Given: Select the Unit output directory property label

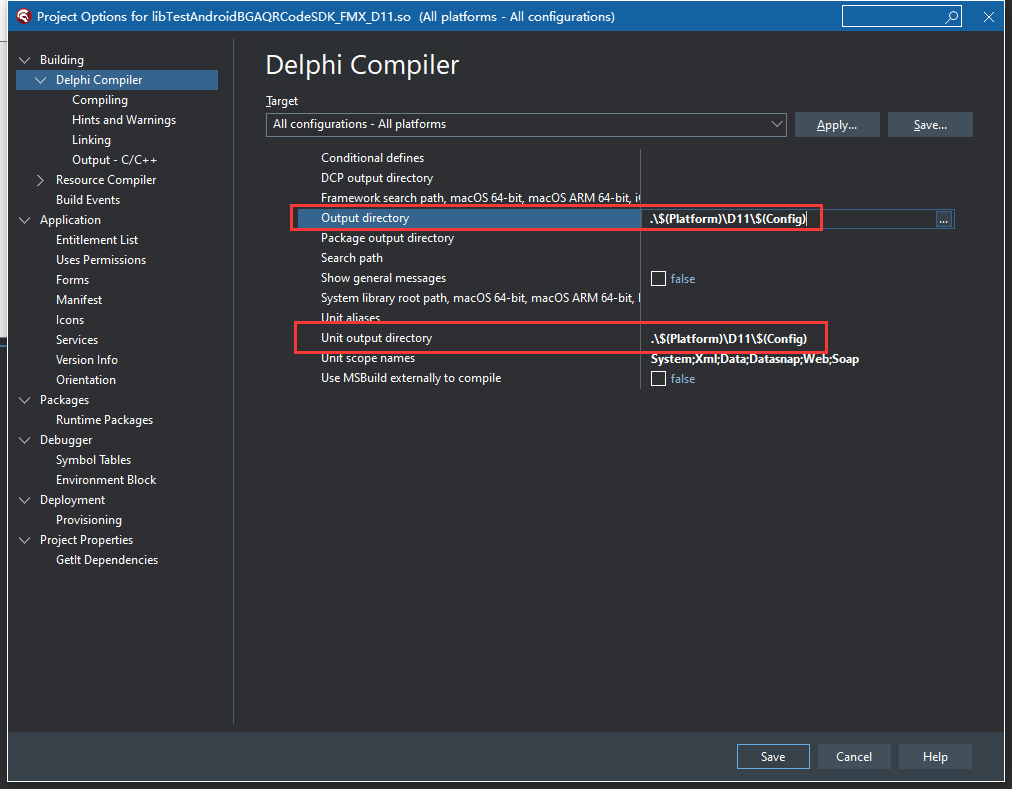Looking at the screenshot, I should tap(376, 338).
